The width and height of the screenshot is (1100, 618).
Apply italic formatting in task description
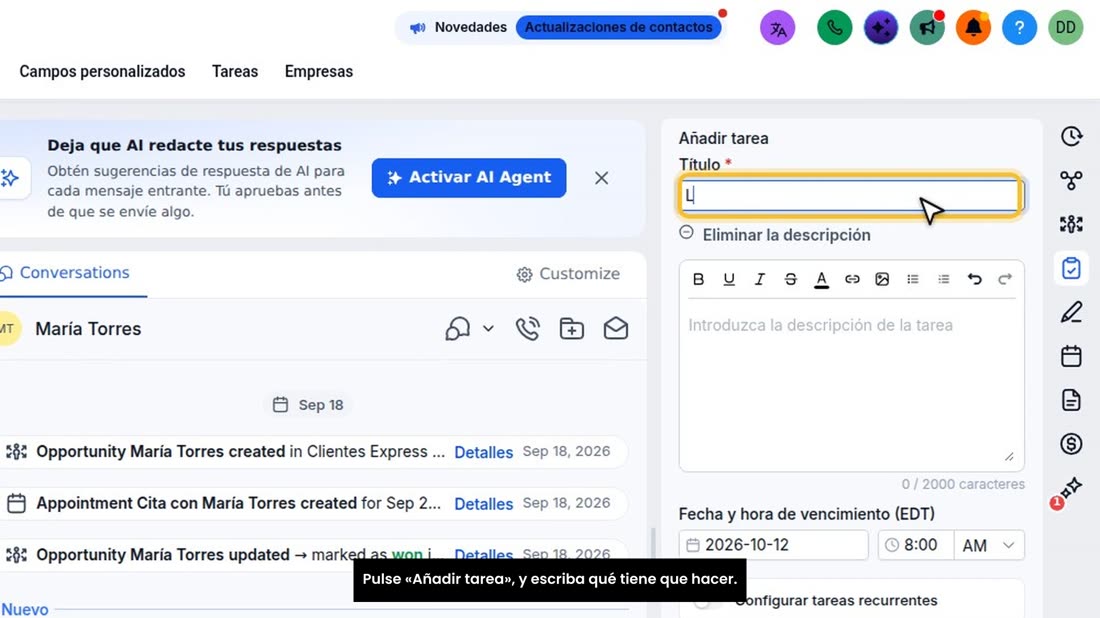(760, 279)
